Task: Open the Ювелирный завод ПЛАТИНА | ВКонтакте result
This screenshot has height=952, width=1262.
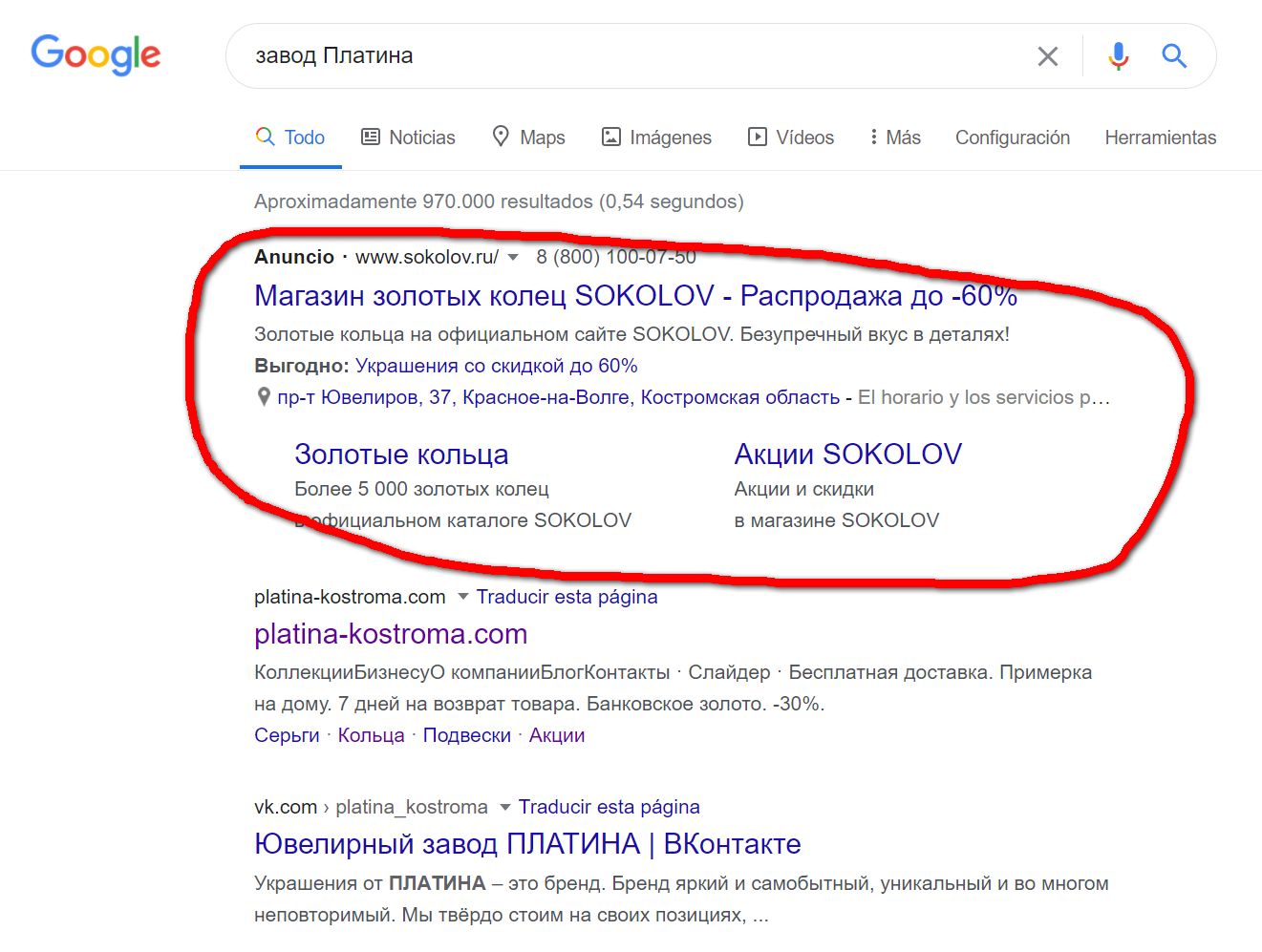Action: point(527,844)
